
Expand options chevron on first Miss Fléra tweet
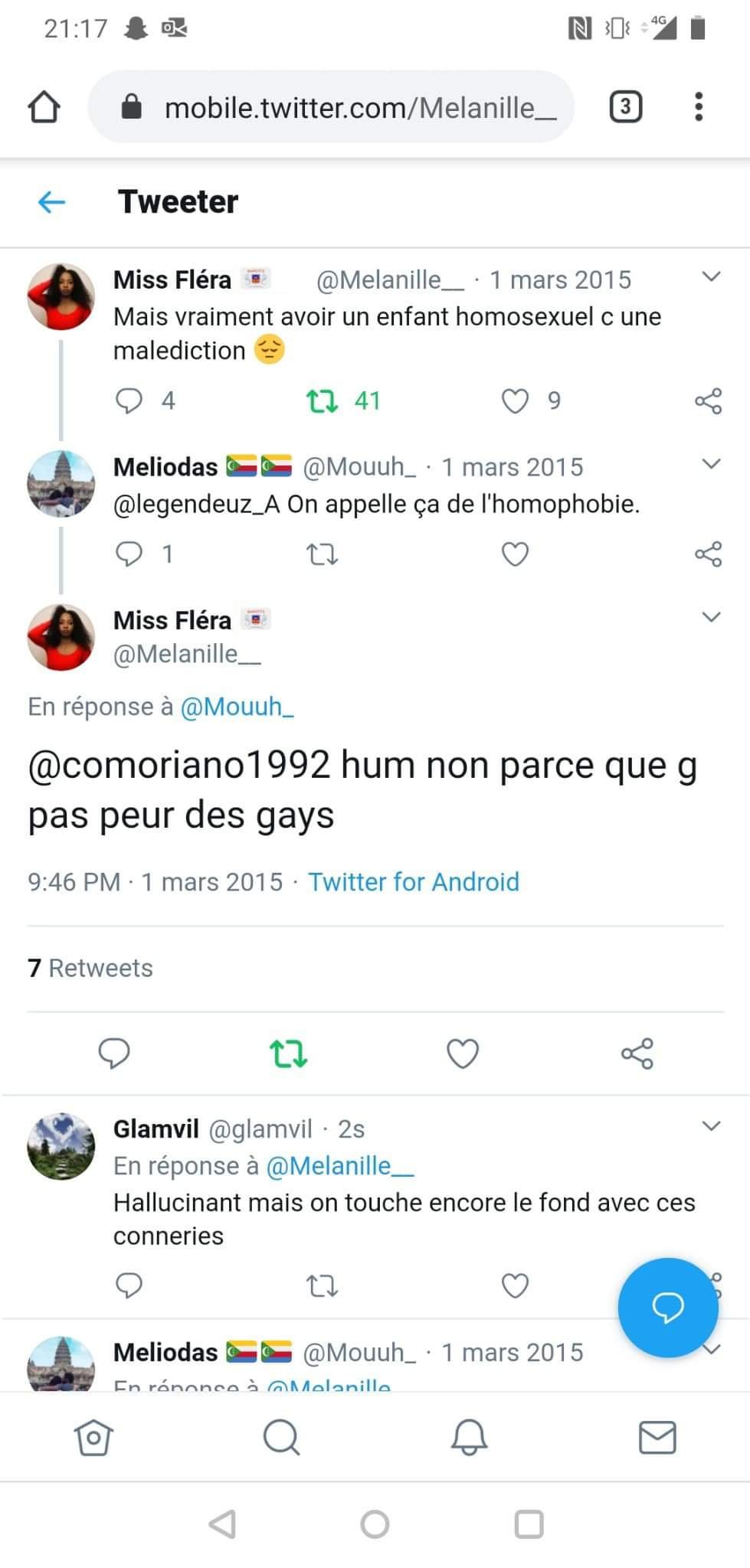click(x=711, y=277)
